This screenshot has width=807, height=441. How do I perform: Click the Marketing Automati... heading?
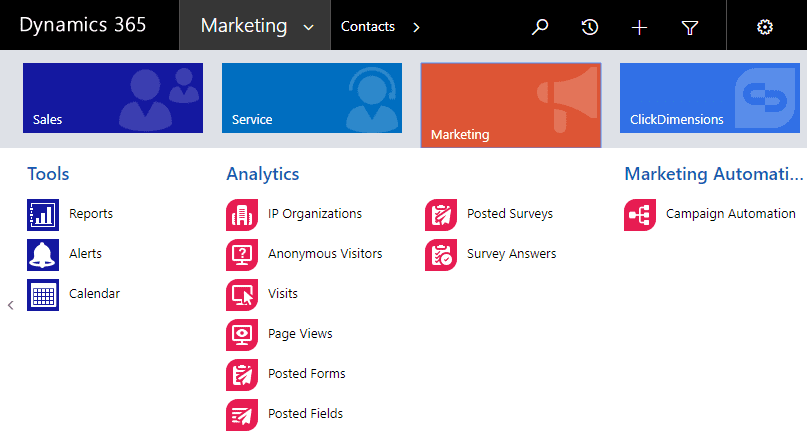click(x=714, y=174)
